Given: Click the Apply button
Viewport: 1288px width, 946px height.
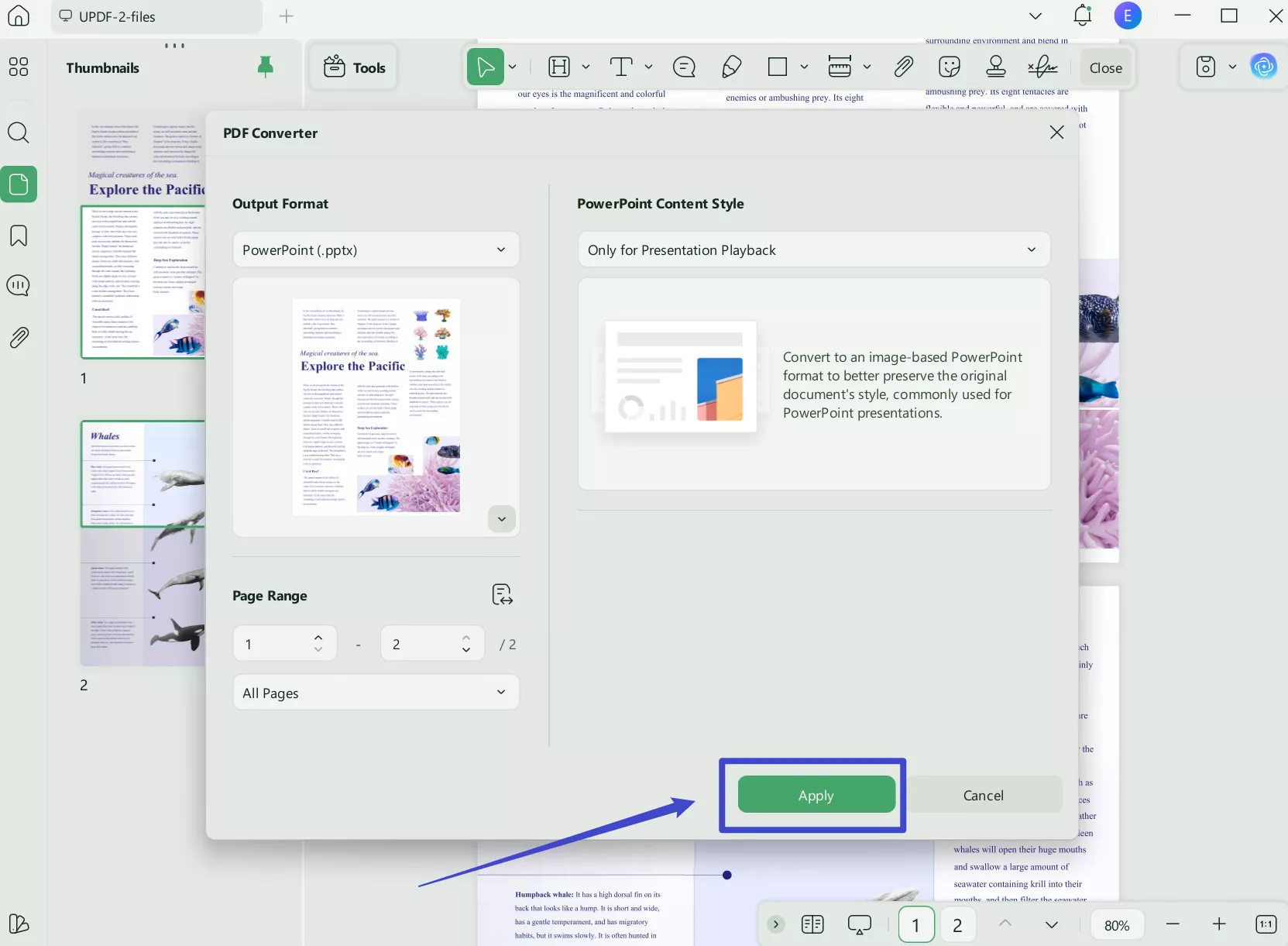Looking at the screenshot, I should coord(816,795).
